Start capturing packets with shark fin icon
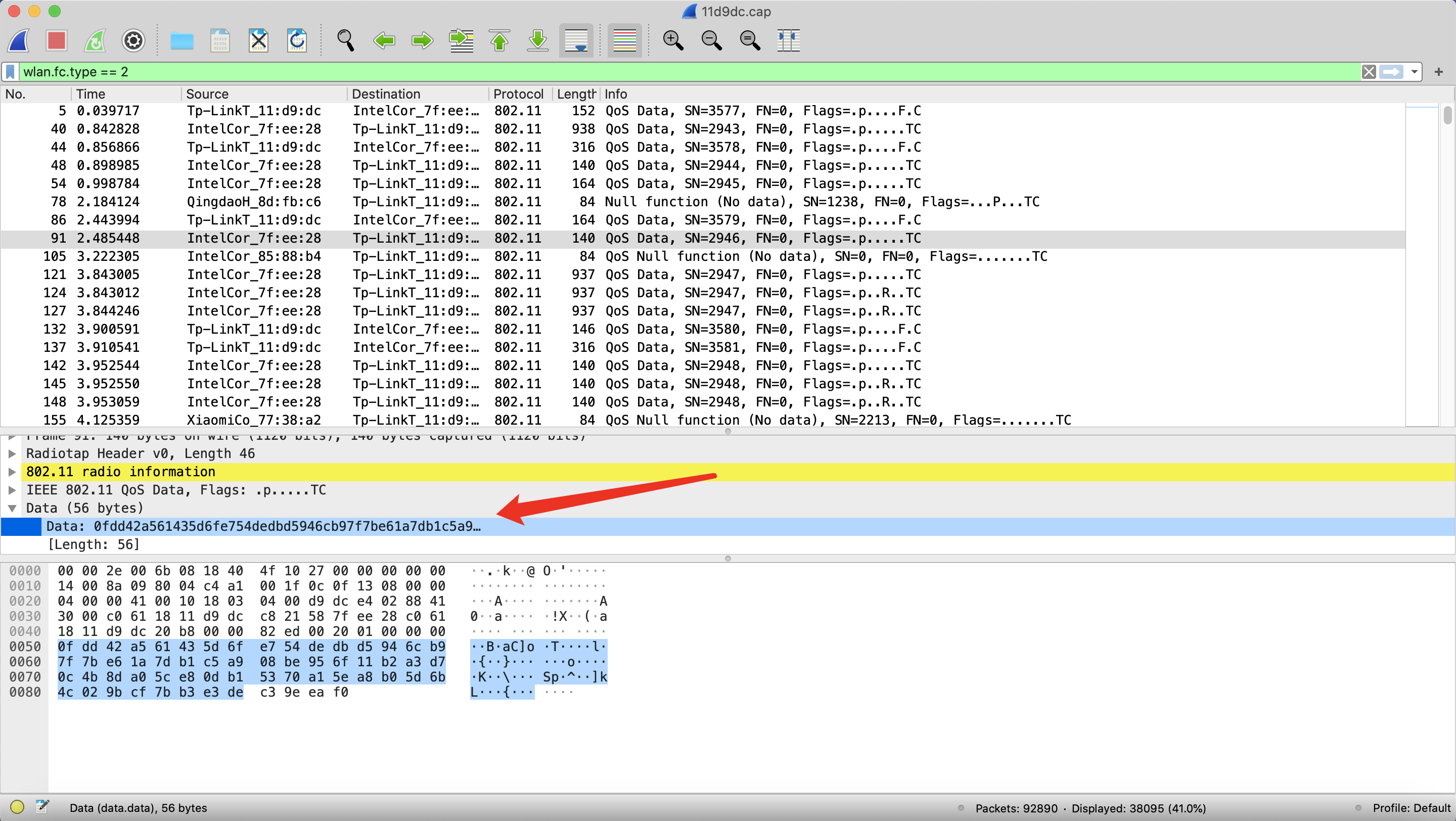Viewport: 1456px width, 821px height. (19, 40)
